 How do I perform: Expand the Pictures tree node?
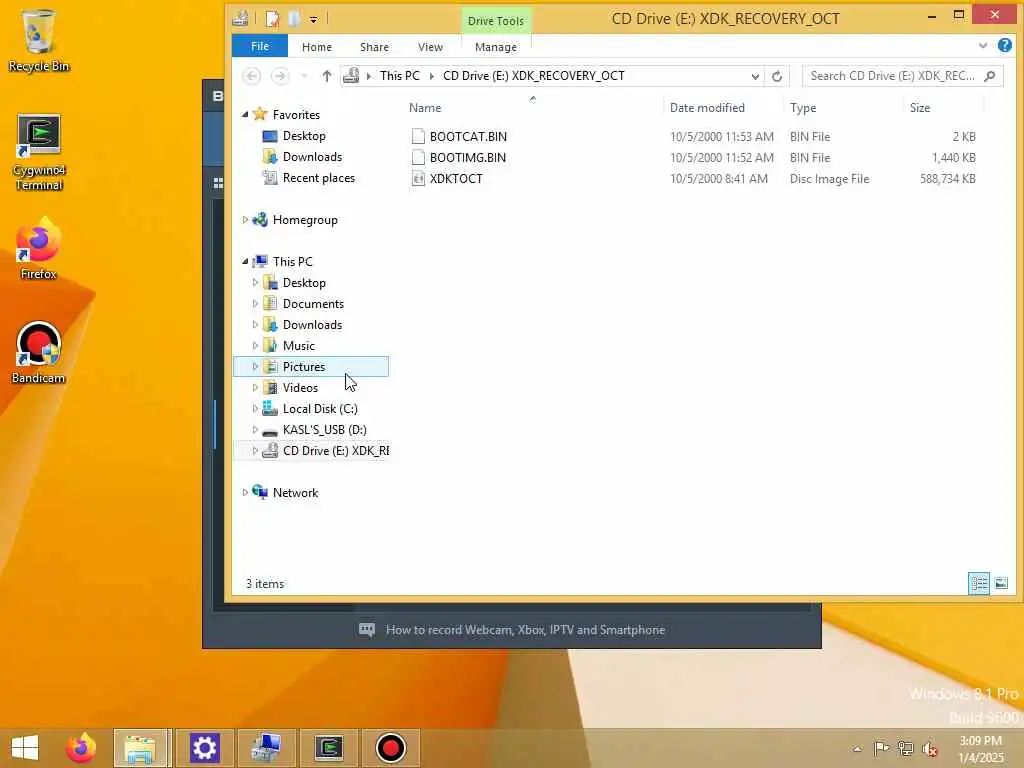pos(255,366)
